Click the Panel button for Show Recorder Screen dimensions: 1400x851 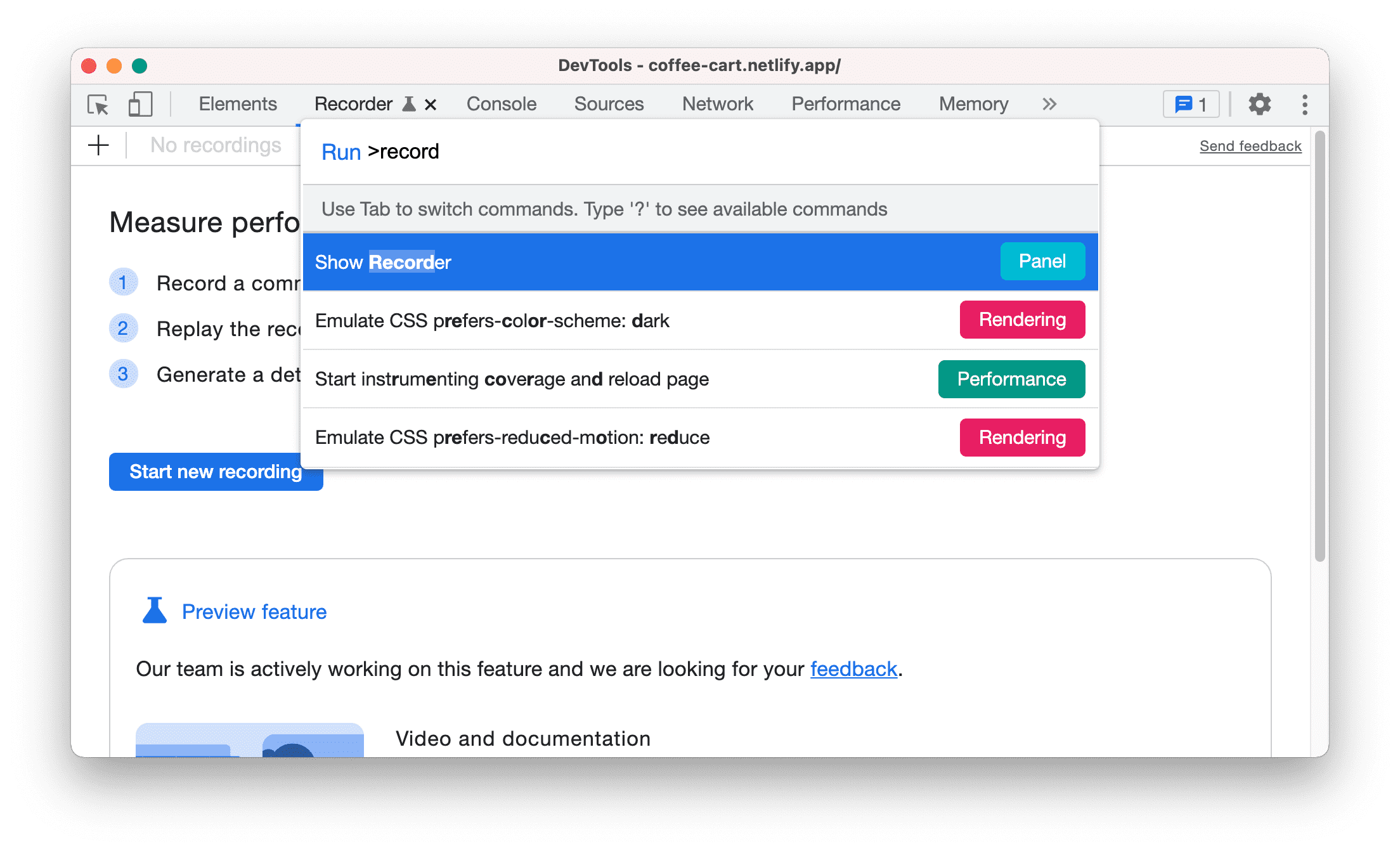pyautogui.click(x=1042, y=261)
